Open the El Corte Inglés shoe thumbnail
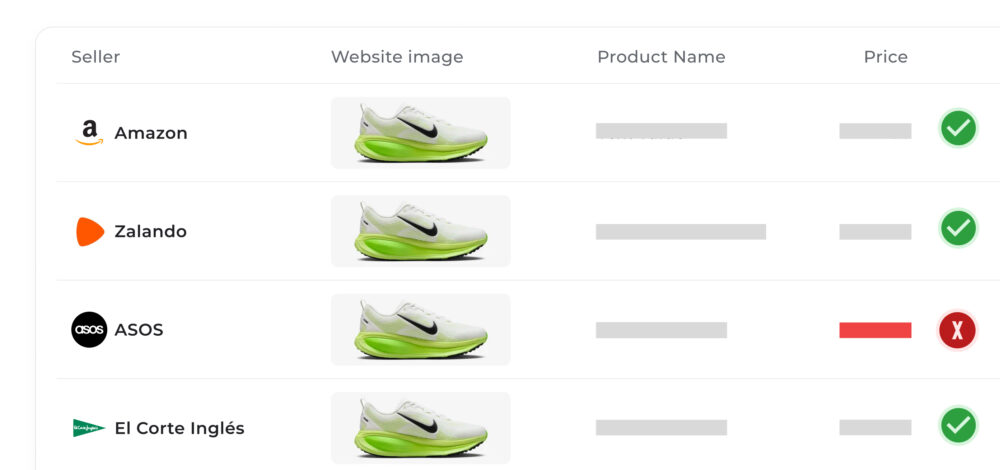 (x=421, y=428)
